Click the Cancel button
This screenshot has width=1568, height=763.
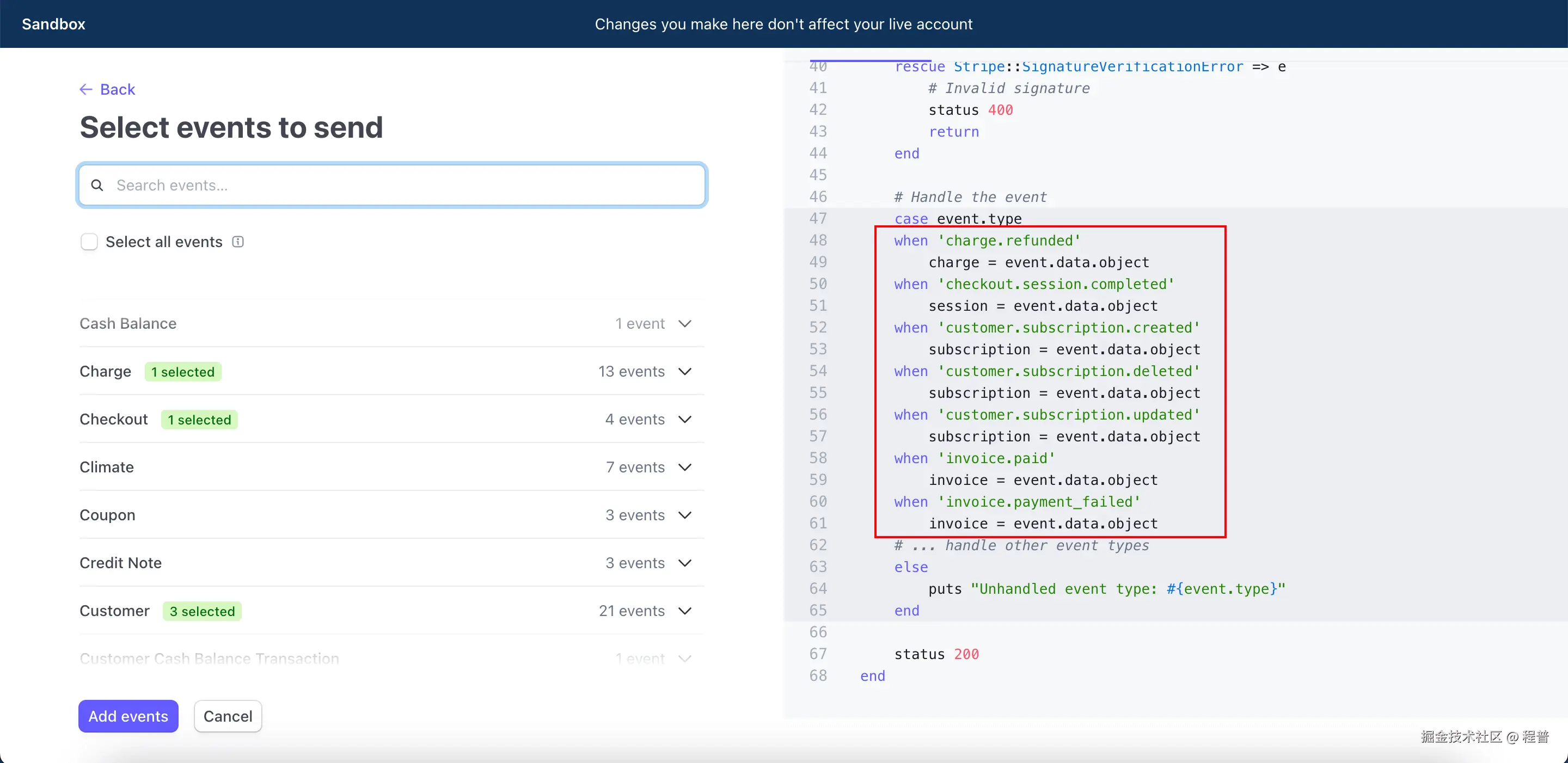(228, 716)
